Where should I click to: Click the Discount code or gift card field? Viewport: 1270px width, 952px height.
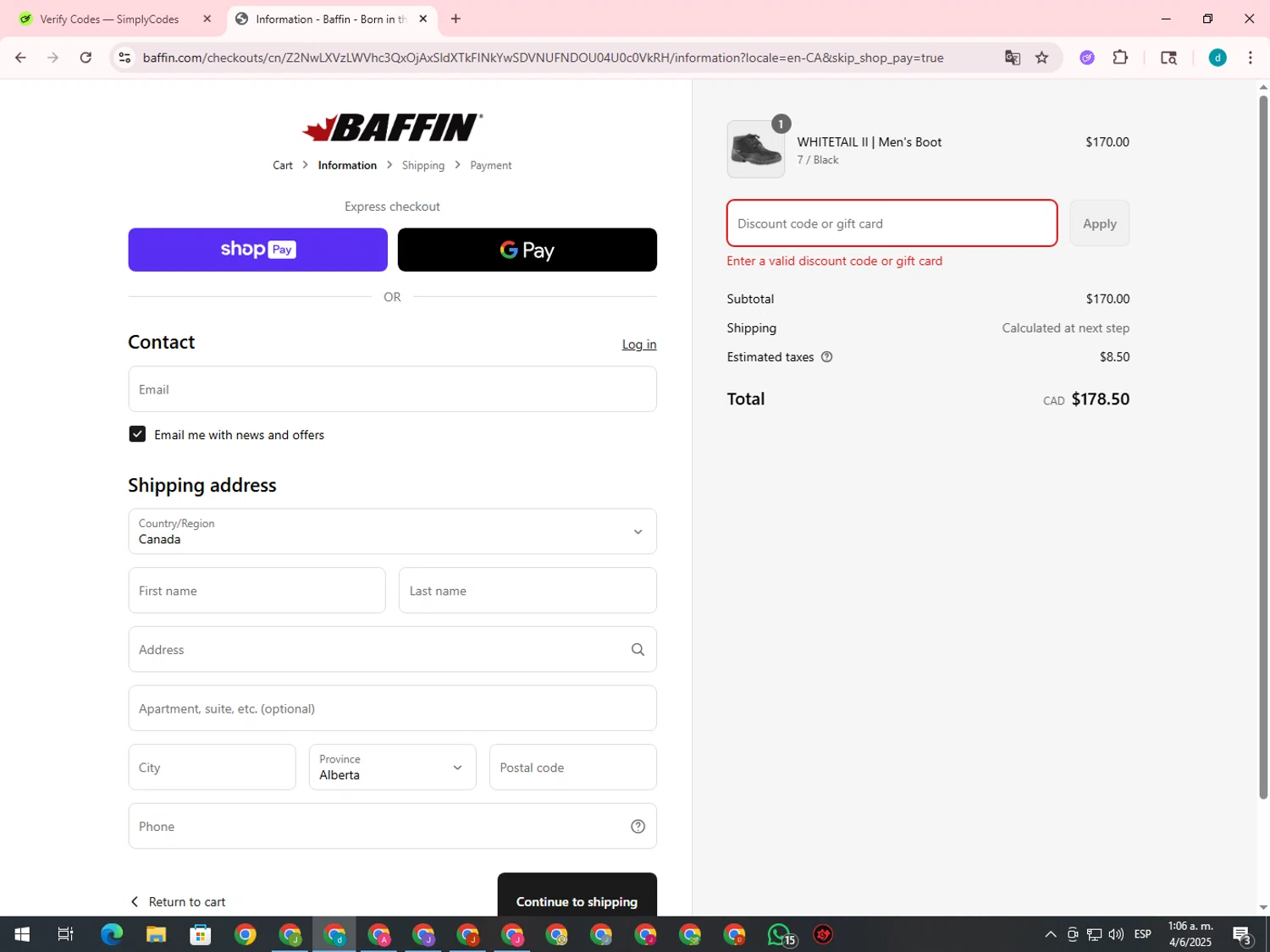click(x=892, y=223)
